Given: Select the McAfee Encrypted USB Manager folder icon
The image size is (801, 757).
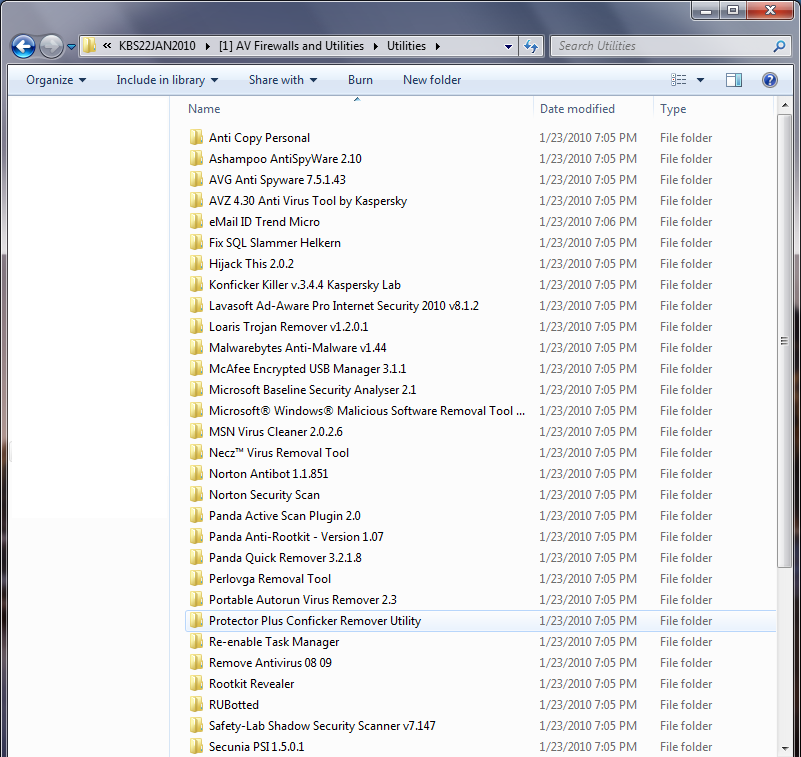Looking at the screenshot, I should (x=196, y=368).
